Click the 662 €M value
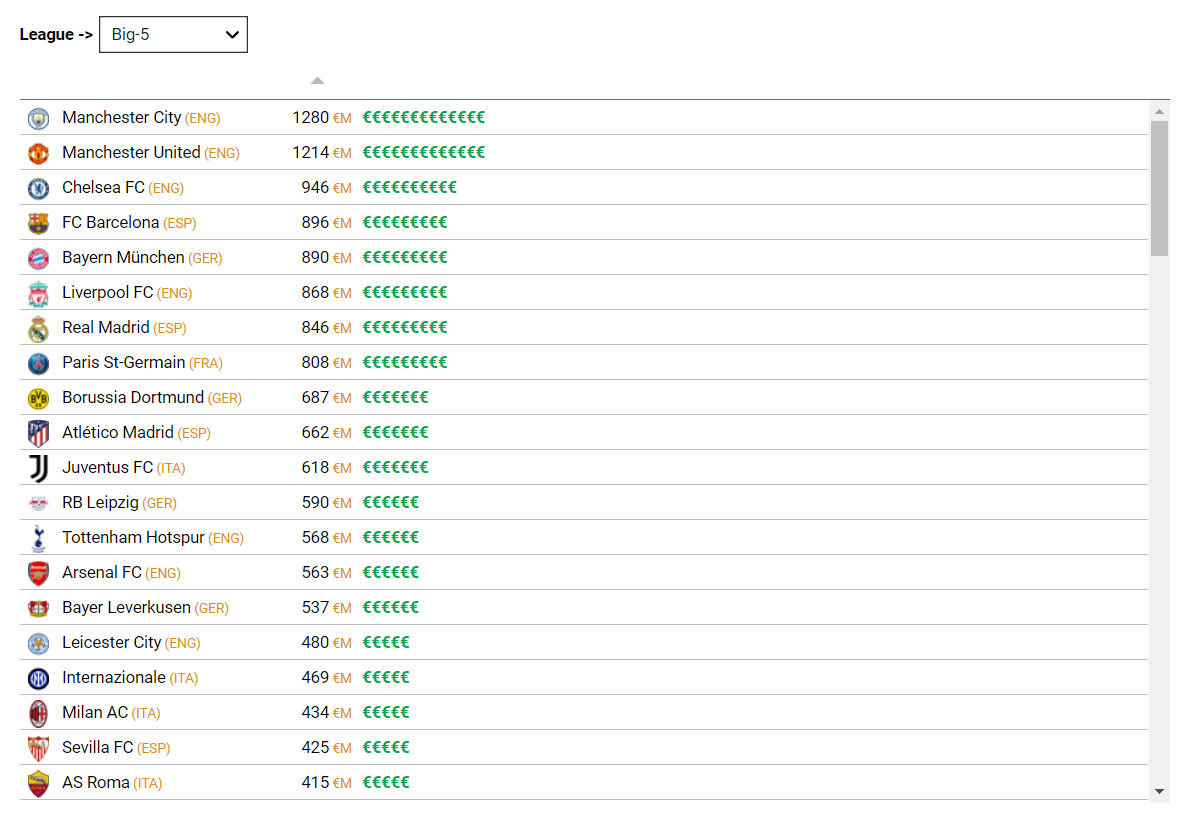Image resolution: width=1188 pixels, height=822 pixels. point(327,433)
